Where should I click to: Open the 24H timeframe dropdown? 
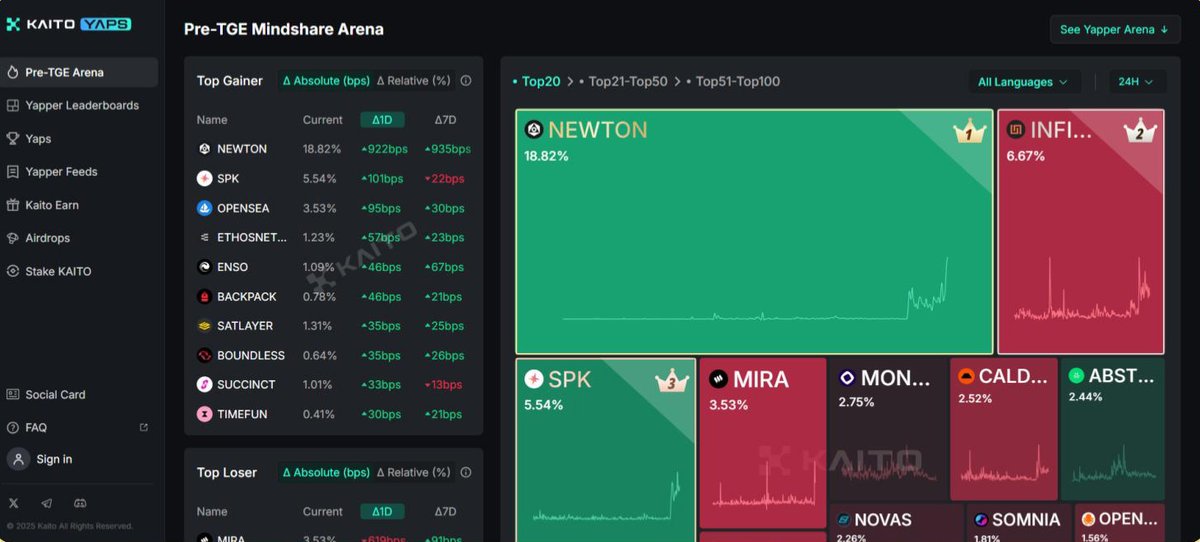[1137, 82]
